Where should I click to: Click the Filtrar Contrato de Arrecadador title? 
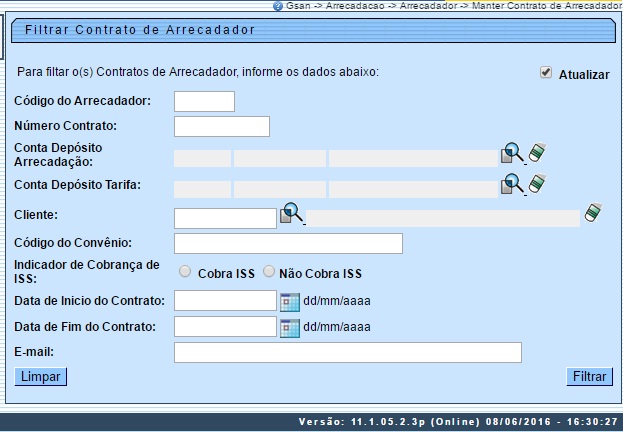140,30
